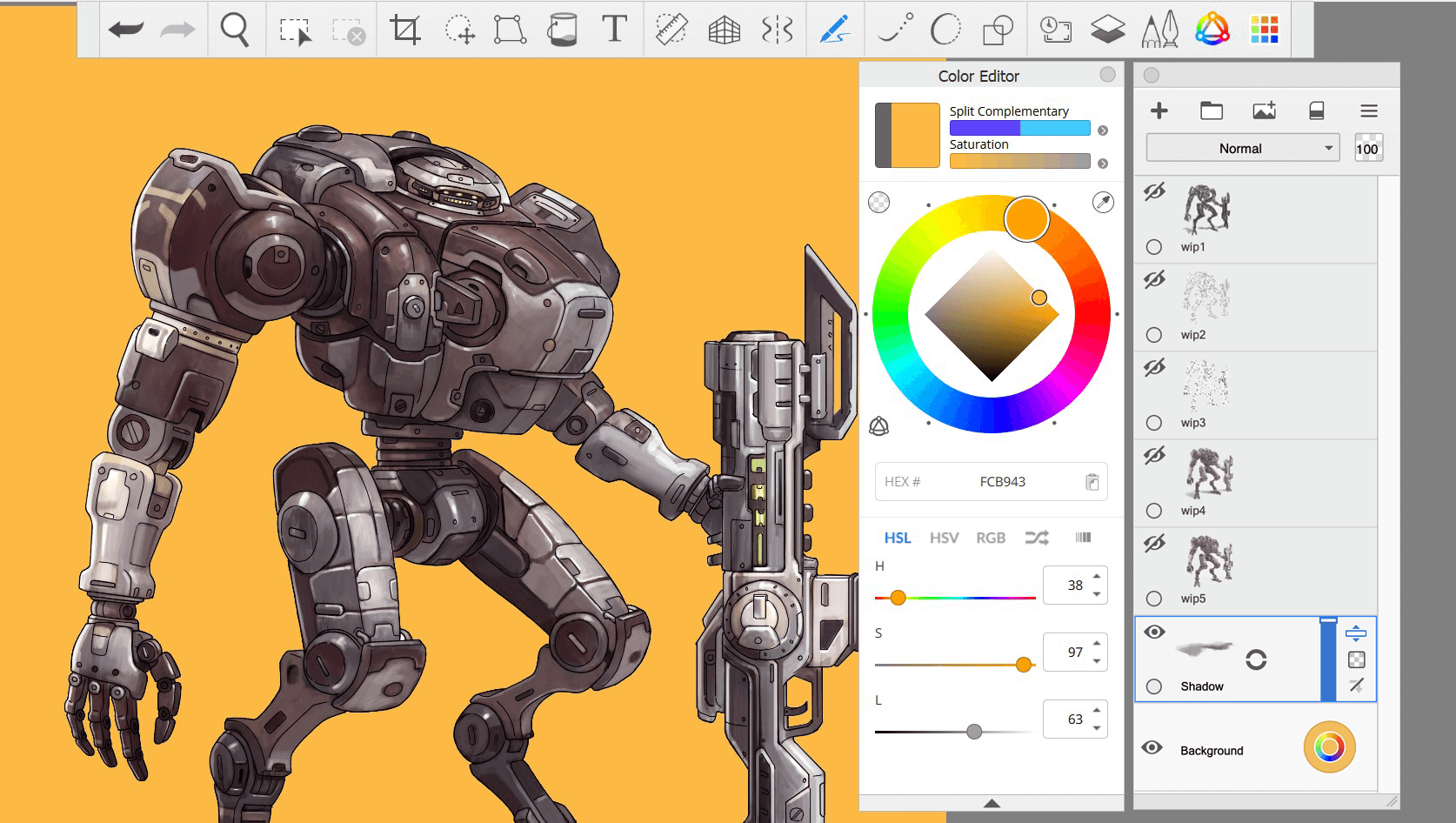This screenshot has width=1456, height=823.
Task: Hide the Shadow layer
Action: point(1154,632)
